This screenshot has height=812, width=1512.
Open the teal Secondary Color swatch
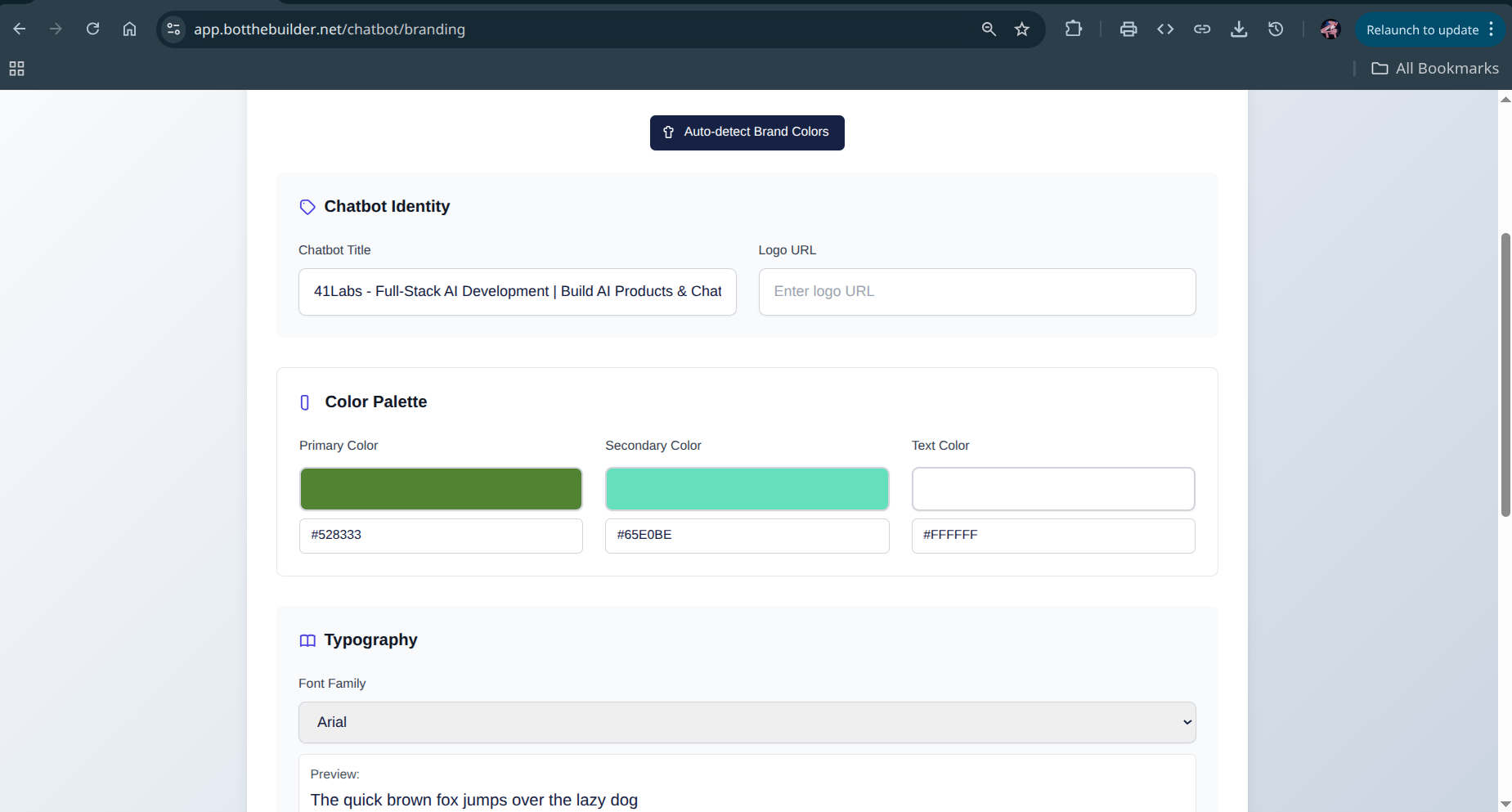[747, 489]
